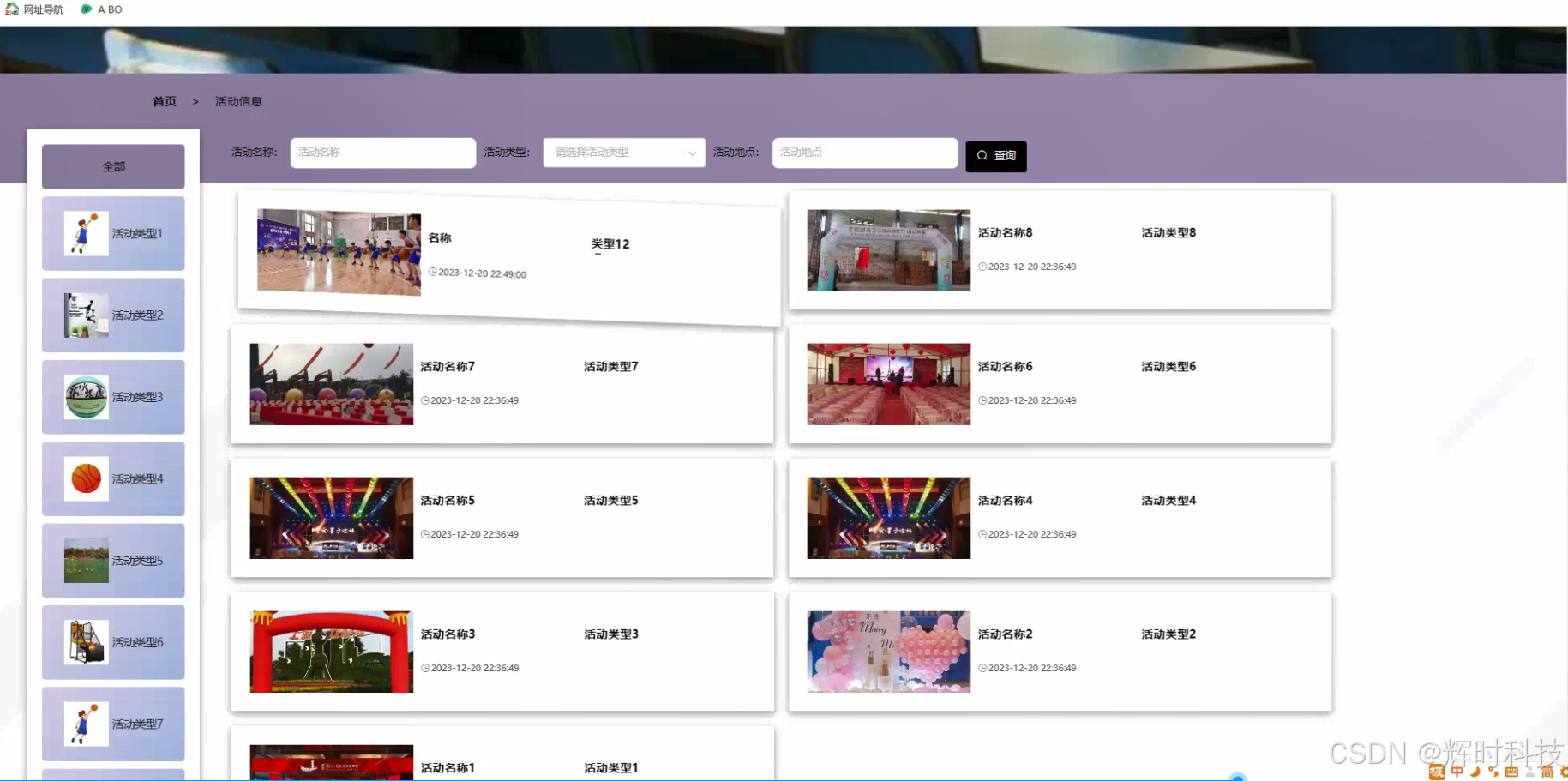1568x781 pixels.
Task: Click the 活动名称2 title text
Action: point(1005,634)
